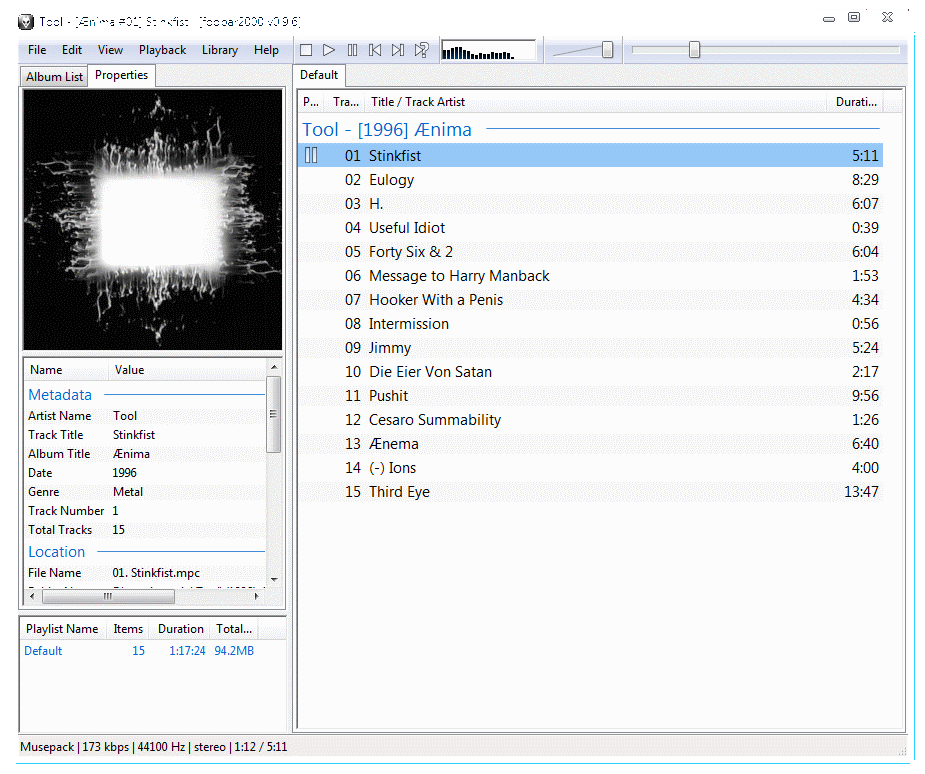
Task: Select the Default playlist entry
Action: pyautogui.click(x=140, y=651)
